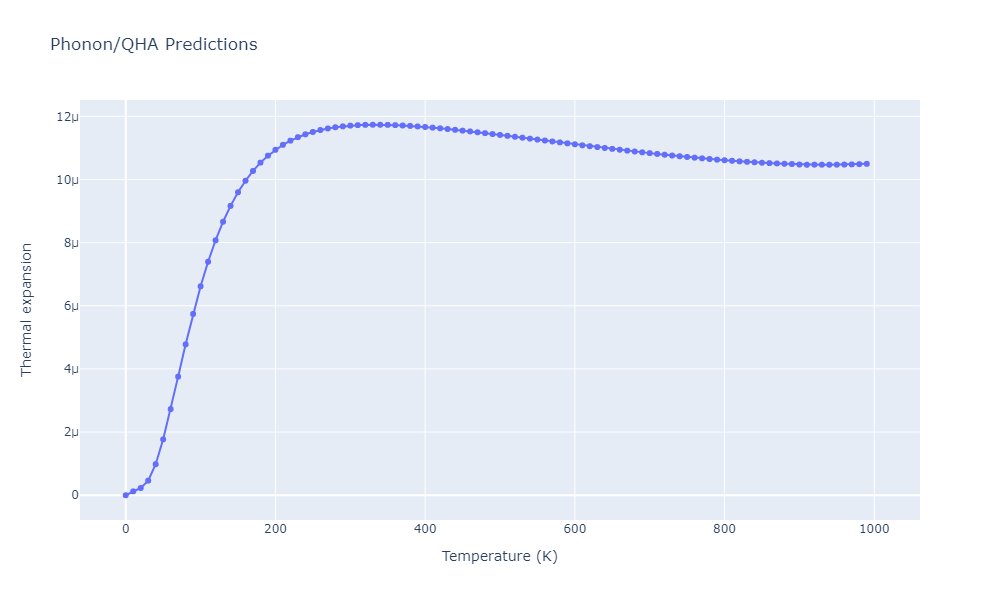1000x600 pixels.
Task: Click the 600 x-axis tick label
Action: point(575,529)
